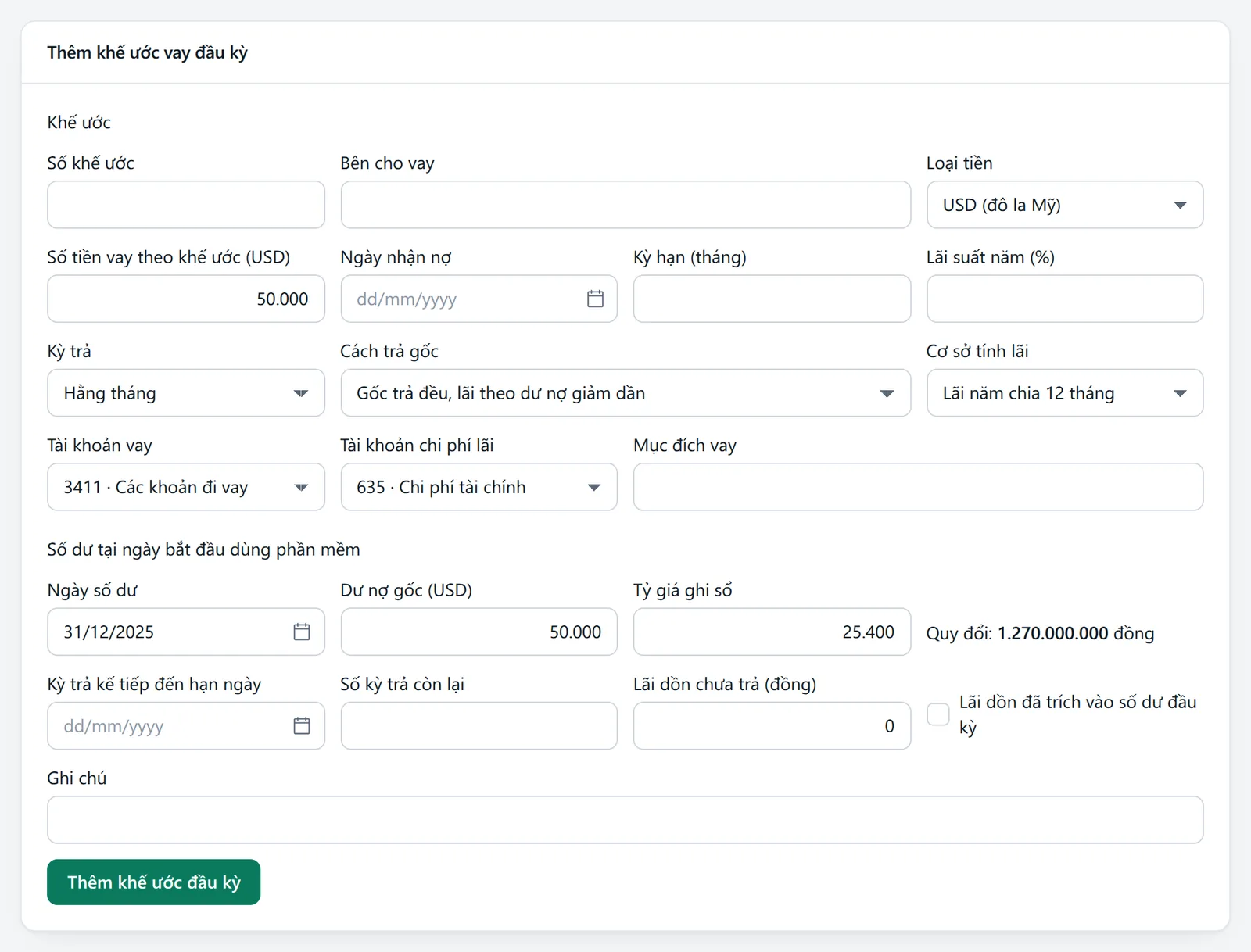Expand the Tài khoản chi phí lãi dropdown
Screen dimensions: 1251x952
479,487
